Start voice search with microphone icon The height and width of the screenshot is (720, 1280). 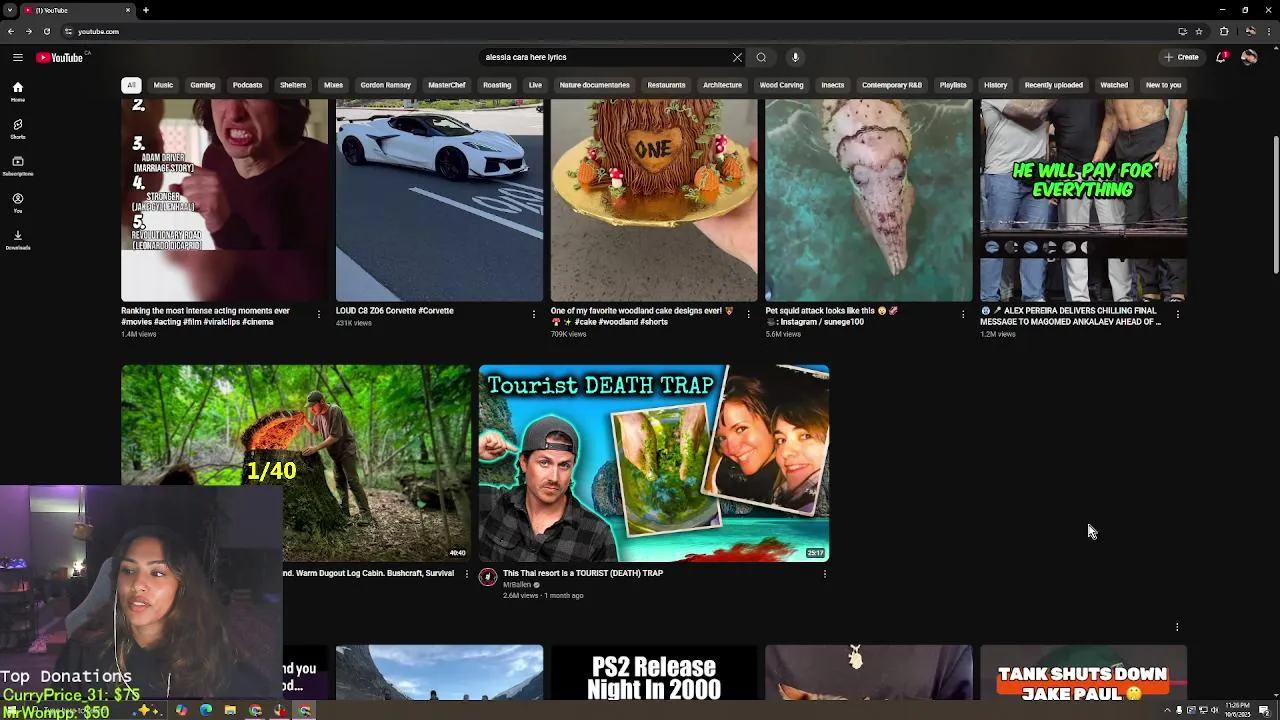(795, 57)
